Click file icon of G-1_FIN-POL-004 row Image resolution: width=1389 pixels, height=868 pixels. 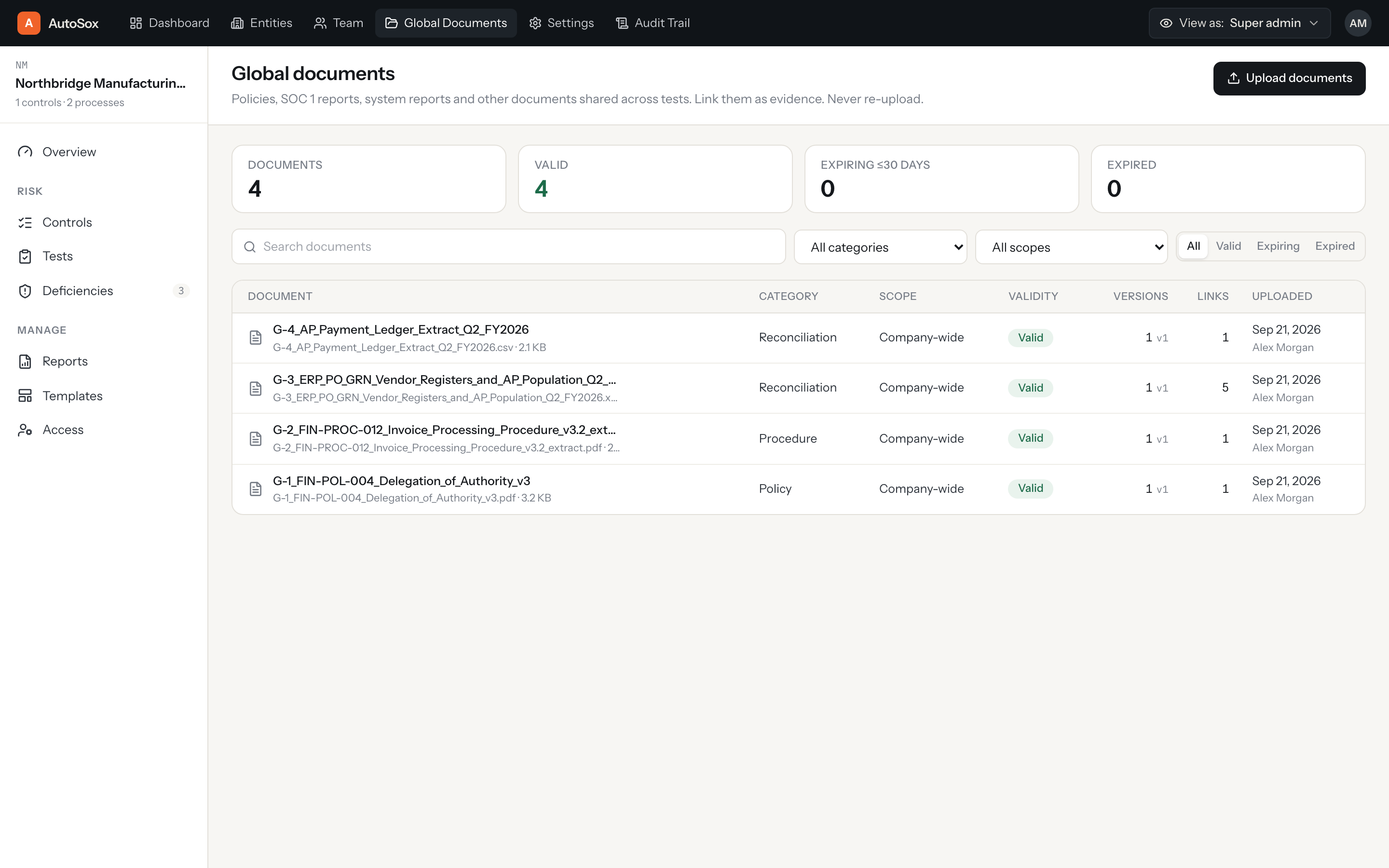tap(256, 488)
